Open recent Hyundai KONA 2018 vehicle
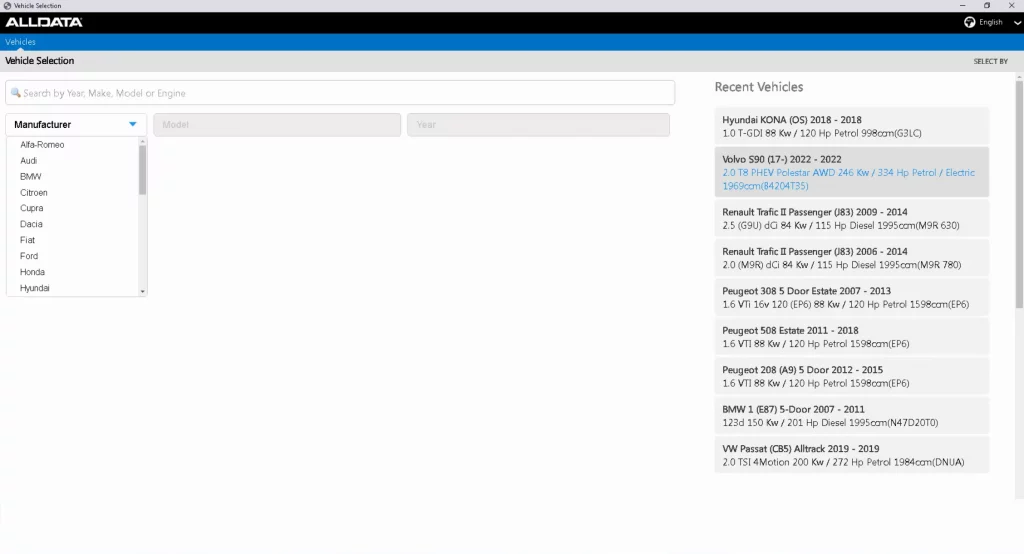This screenshot has height=554, width=1024. (x=851, y=126)
